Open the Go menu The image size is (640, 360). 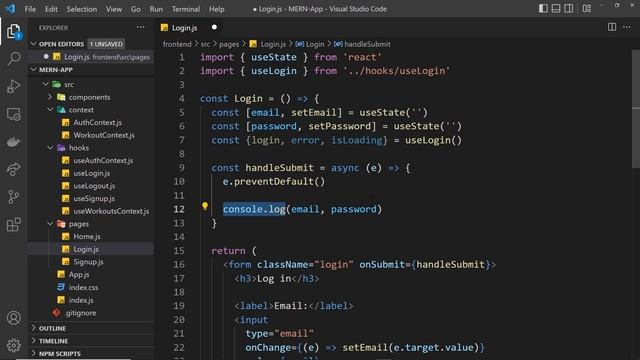pyautogui.click(x=136, y=9)
